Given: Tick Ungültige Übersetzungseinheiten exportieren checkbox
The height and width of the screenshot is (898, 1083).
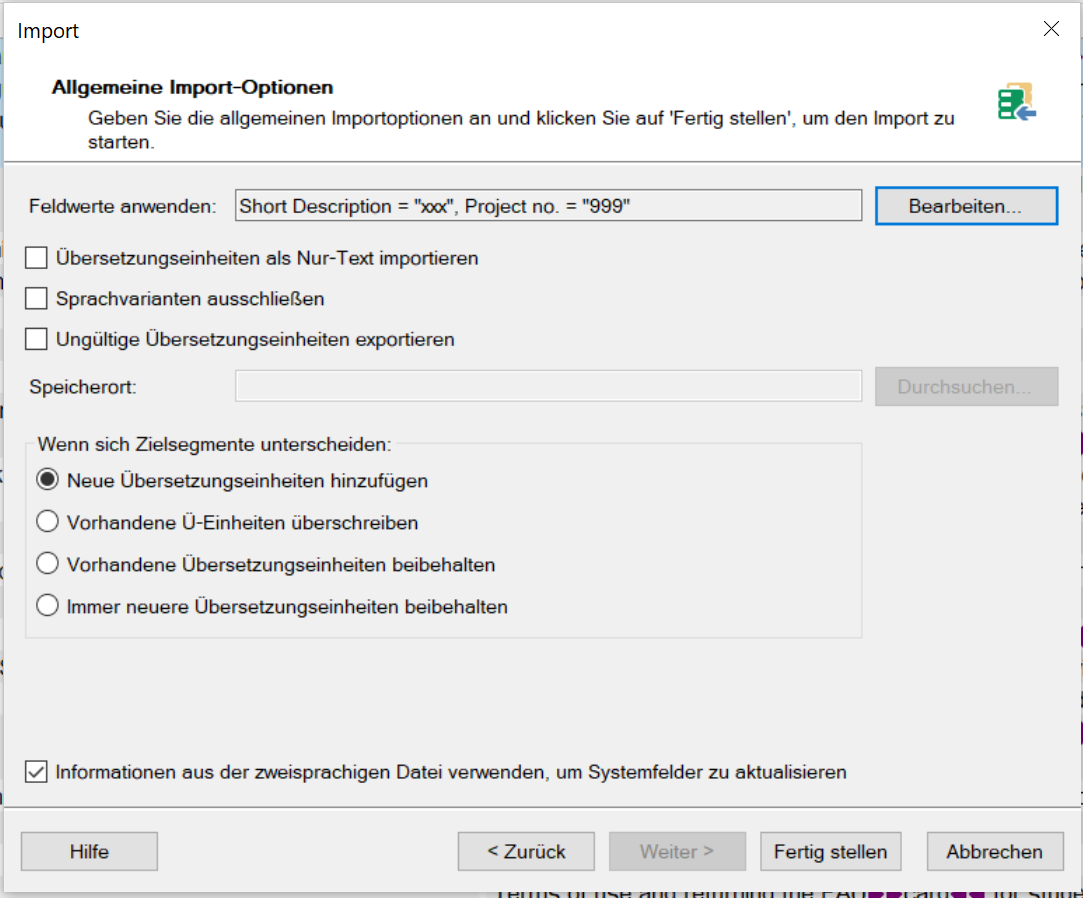Looking at the screenshot, I should [x=37, y=339].
